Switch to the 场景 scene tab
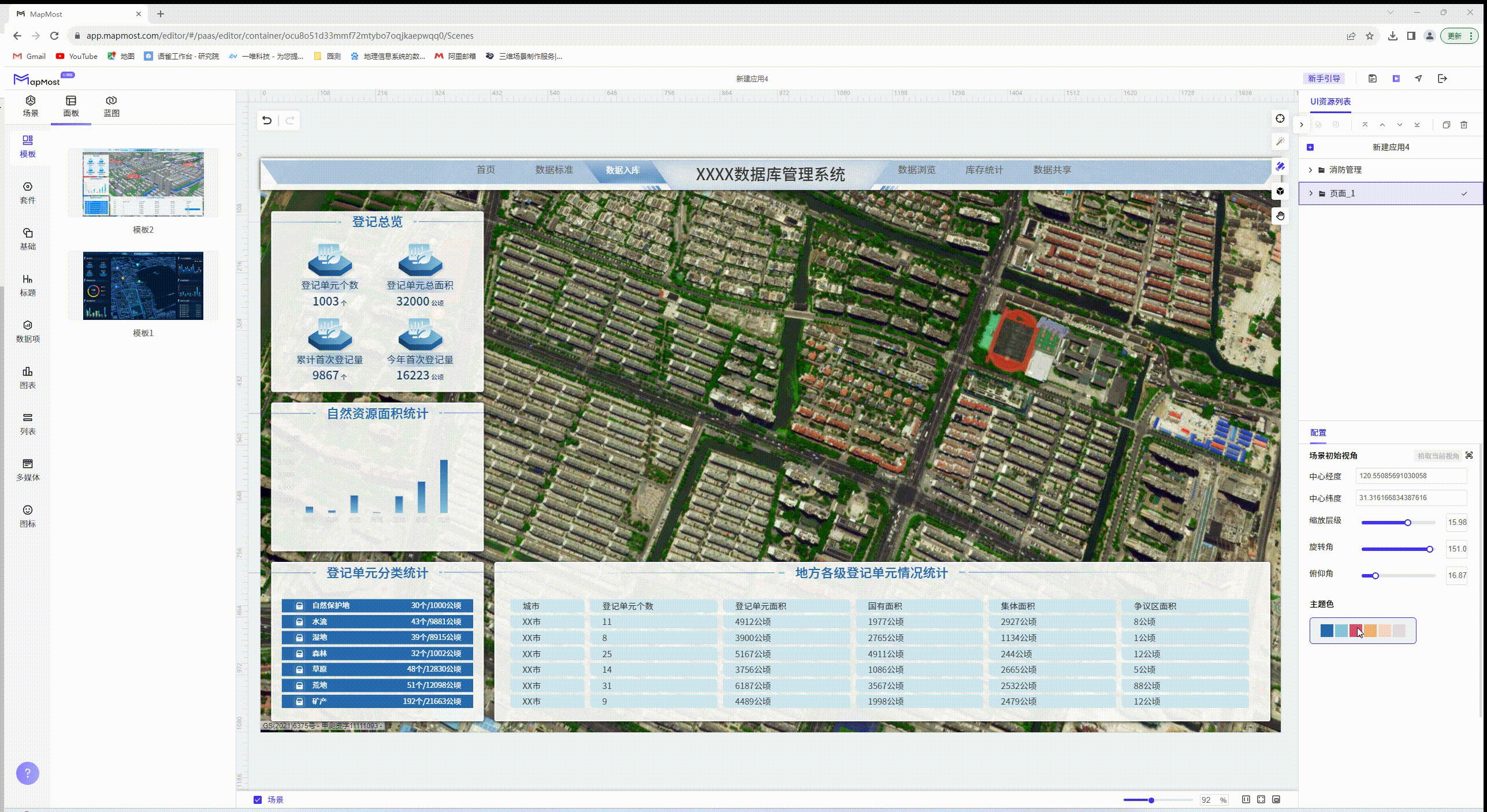 (x=31, y=106)
